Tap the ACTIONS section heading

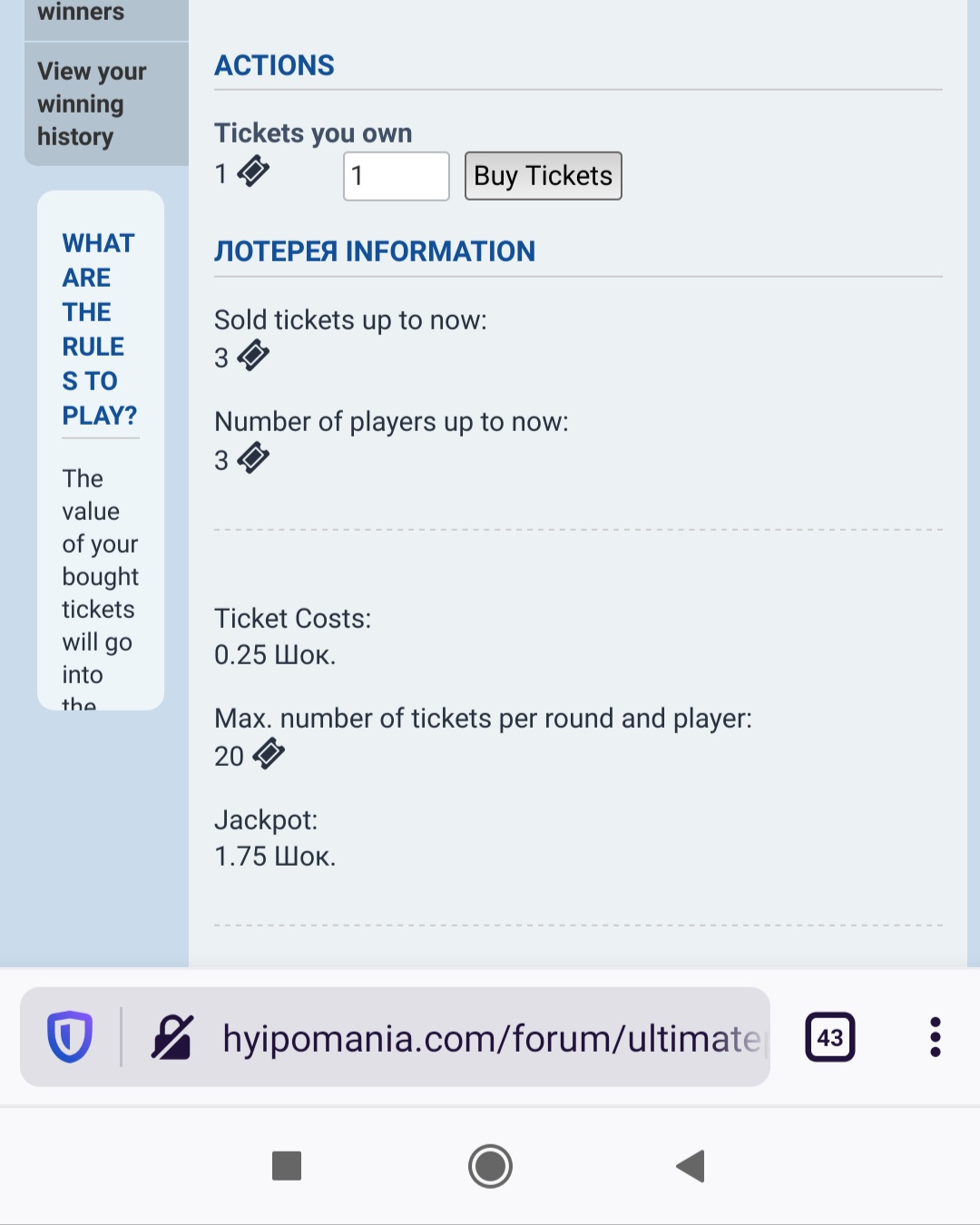(x=274, y=65)
